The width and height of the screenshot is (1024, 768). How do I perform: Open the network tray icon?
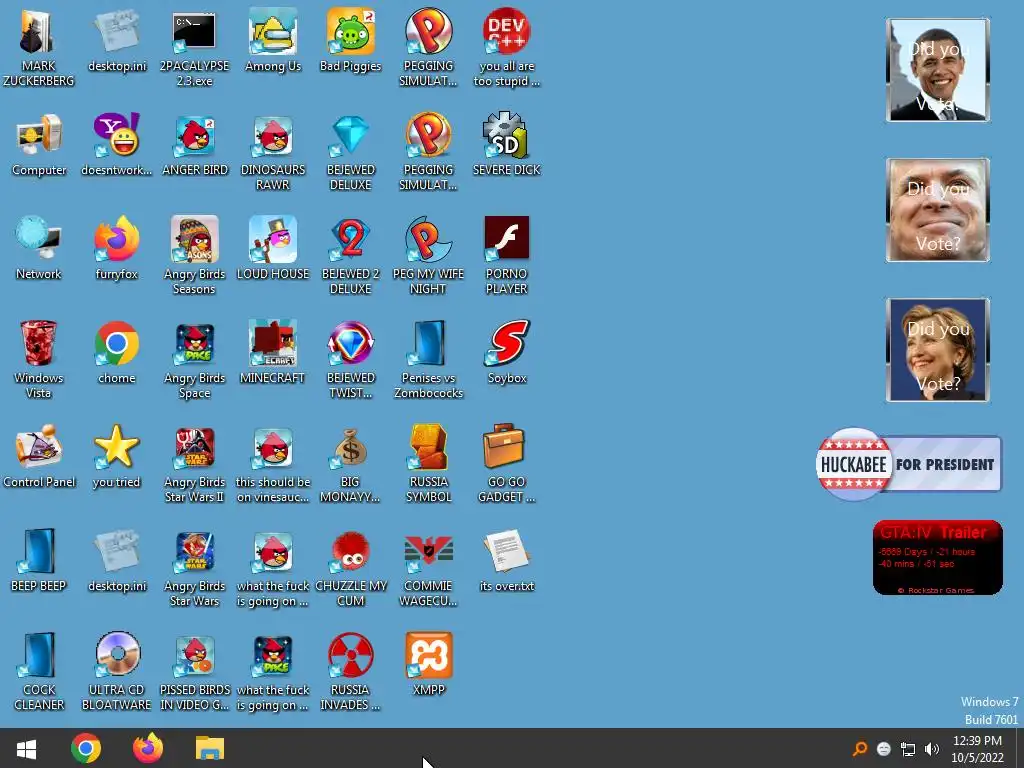click(x=908, y=748)
